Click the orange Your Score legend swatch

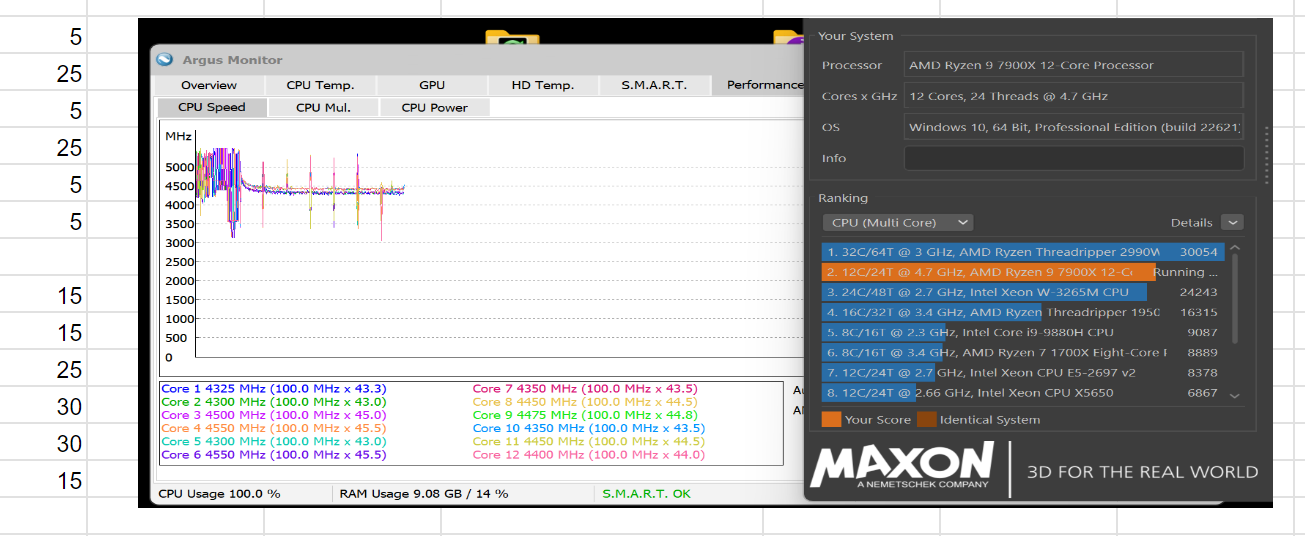click(830, 419)
